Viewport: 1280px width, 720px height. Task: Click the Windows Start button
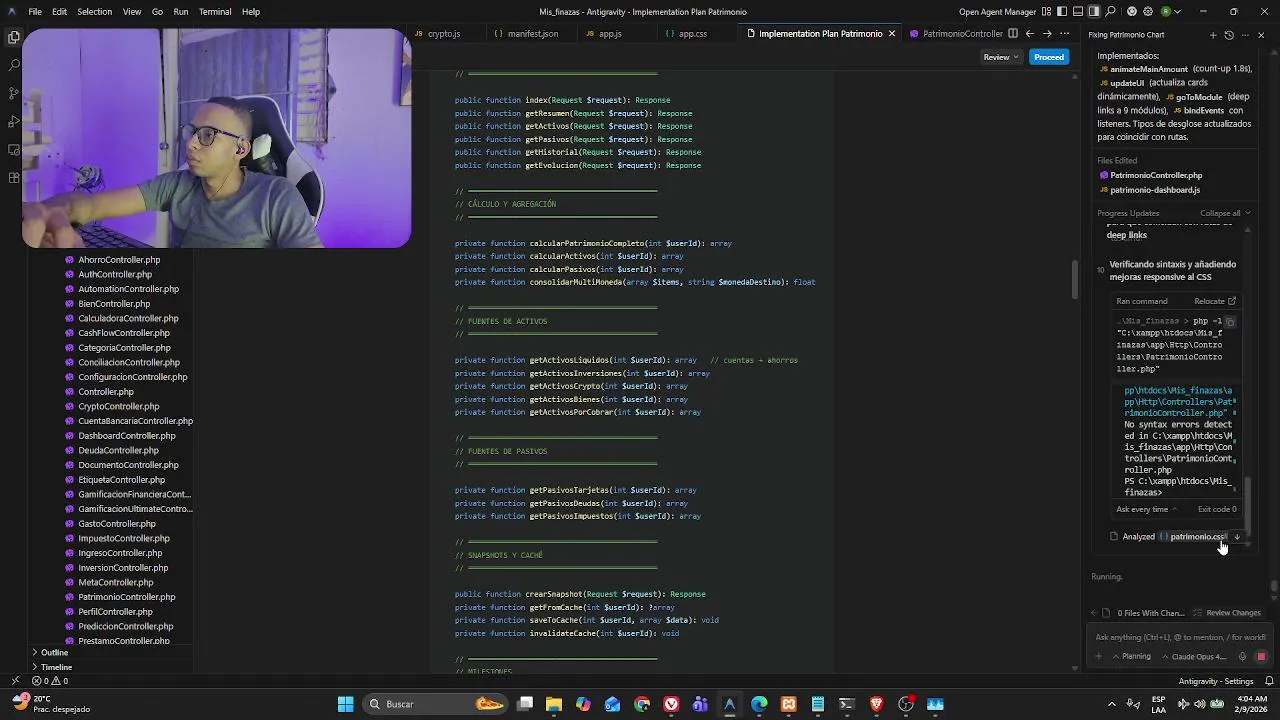tap(345, 704)
